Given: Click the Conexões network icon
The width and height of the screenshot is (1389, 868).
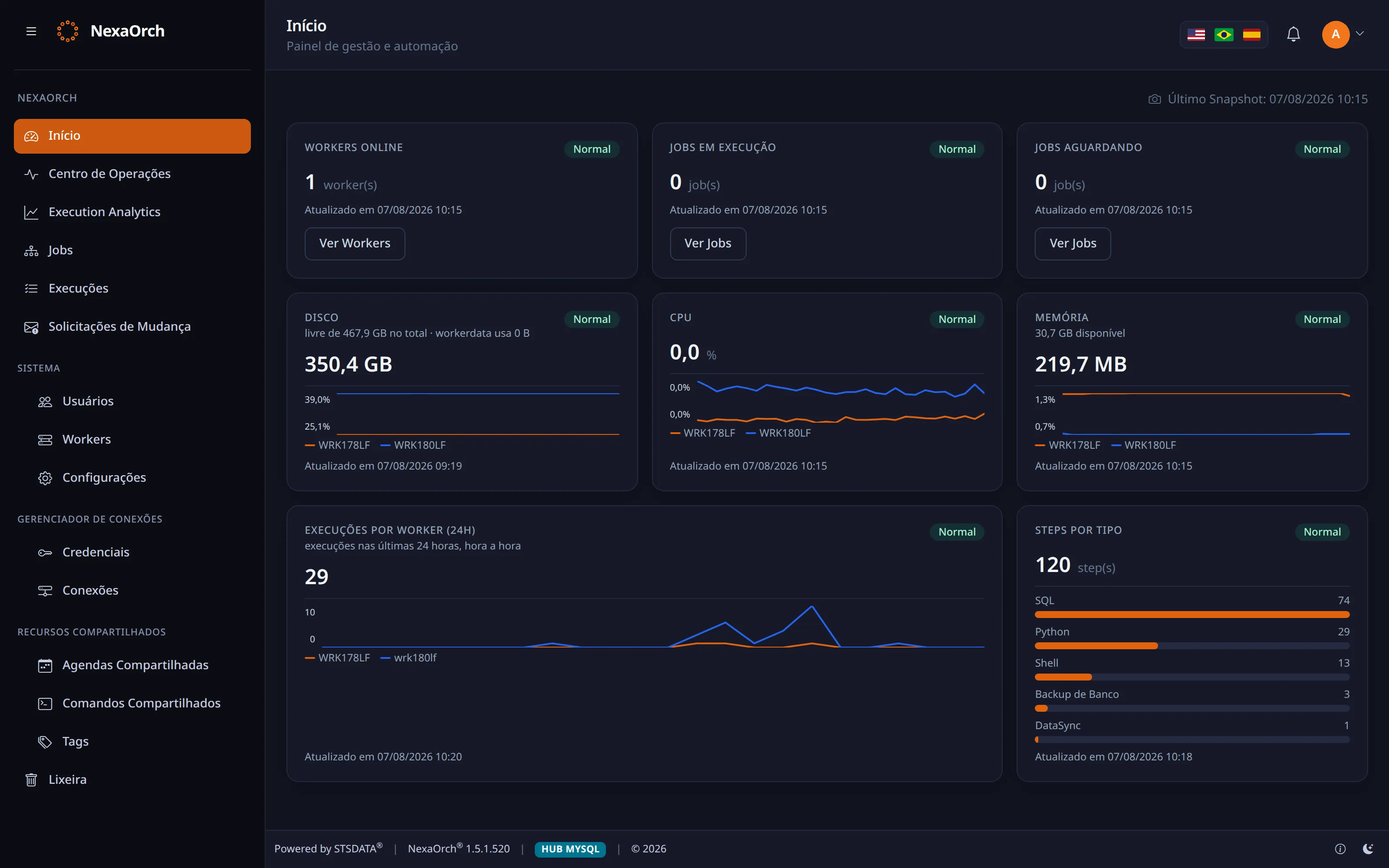Looking at the screenshot, I should pyautogui.click(x=45, y=591).
